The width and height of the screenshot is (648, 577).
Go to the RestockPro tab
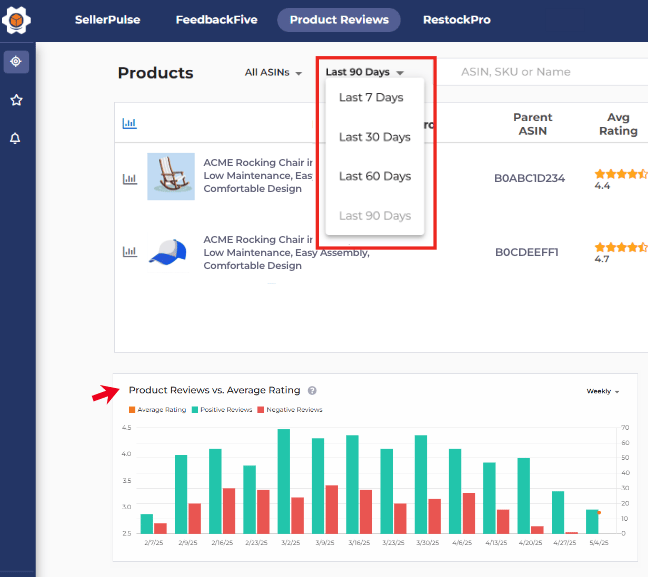tap(457, 20)
